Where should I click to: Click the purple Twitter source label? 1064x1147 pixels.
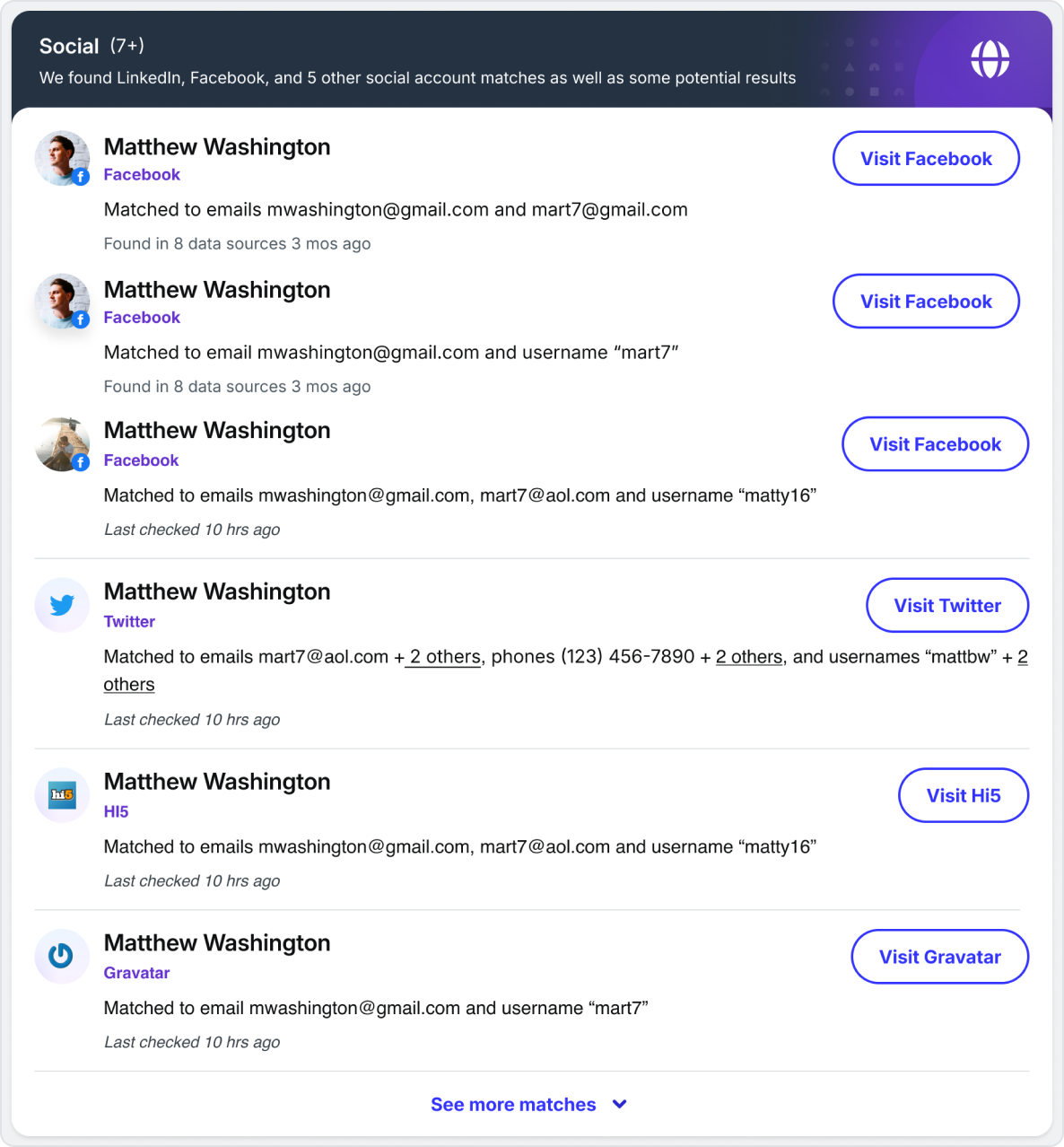129,622
